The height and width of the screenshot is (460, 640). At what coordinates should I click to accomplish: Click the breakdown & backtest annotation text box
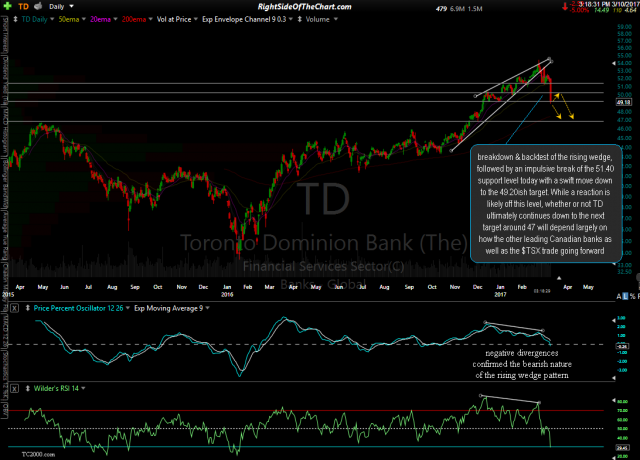point(545,203)
